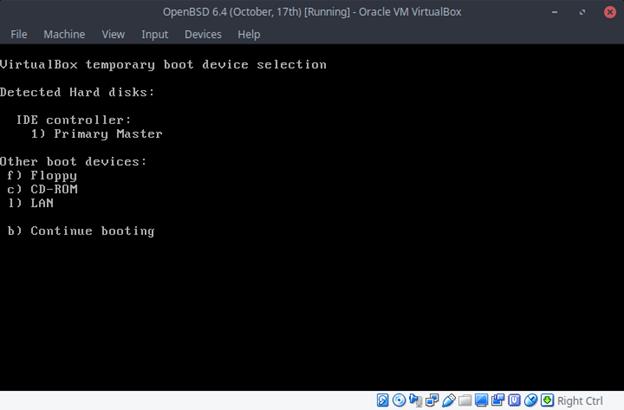Click the Other boot devices heading
Image resolution: width=624 pixels, height=410 pixels.
pyautogui.click(x=73, y=162)
